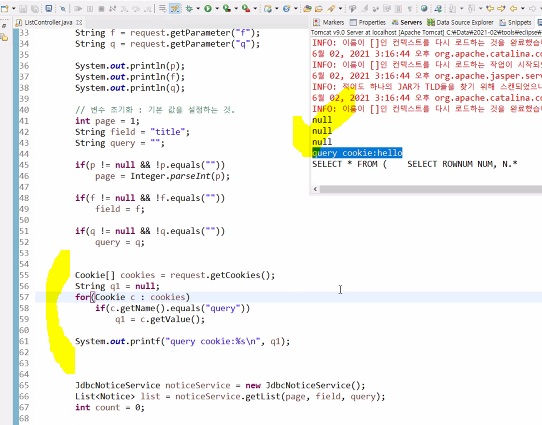Image resolution: width=542 pixels, height=425 pixels.
Task: Click the Next Annotation icon
Action: [452, 9]
